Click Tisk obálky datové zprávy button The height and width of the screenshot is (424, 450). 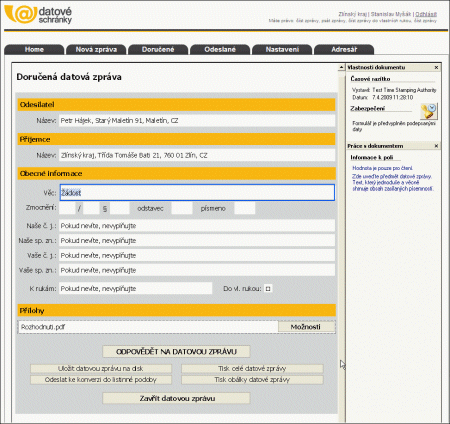coord(252,379)
